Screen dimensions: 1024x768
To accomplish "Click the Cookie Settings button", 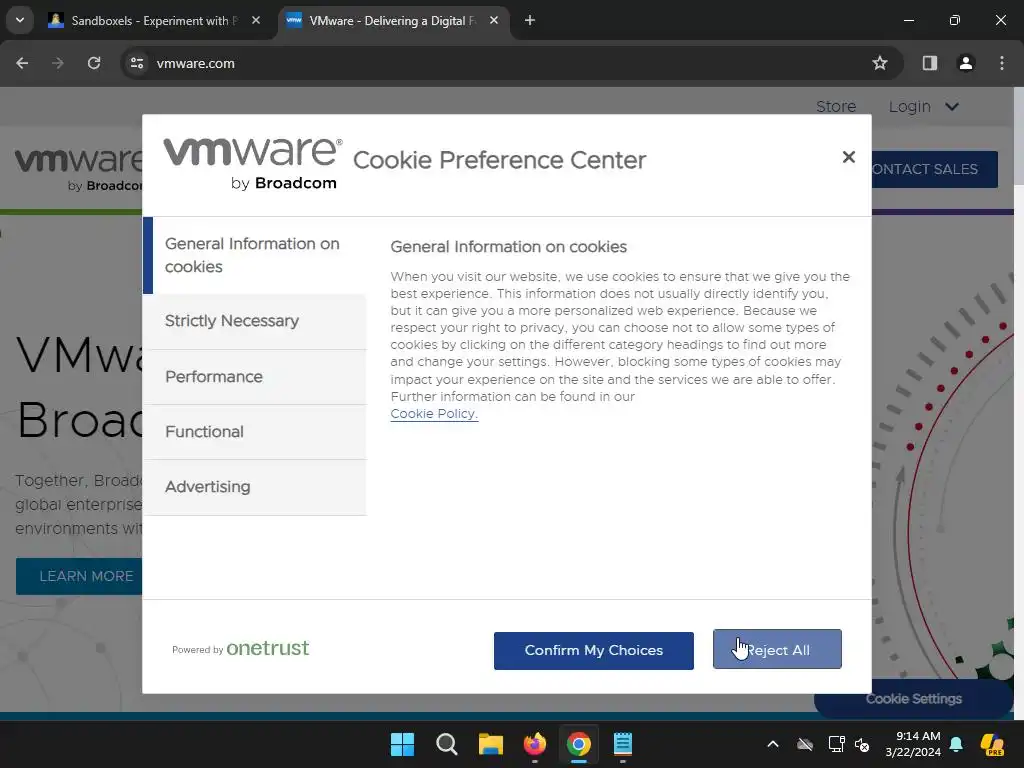I will click(914, 699).
